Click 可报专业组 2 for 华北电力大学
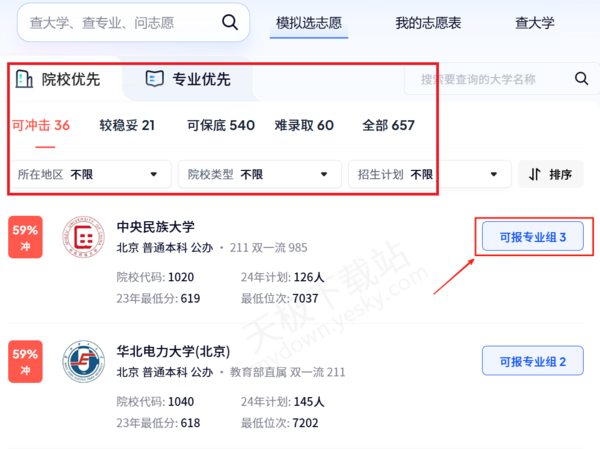This screenshot has width=600, height=449. click(533, 361)
